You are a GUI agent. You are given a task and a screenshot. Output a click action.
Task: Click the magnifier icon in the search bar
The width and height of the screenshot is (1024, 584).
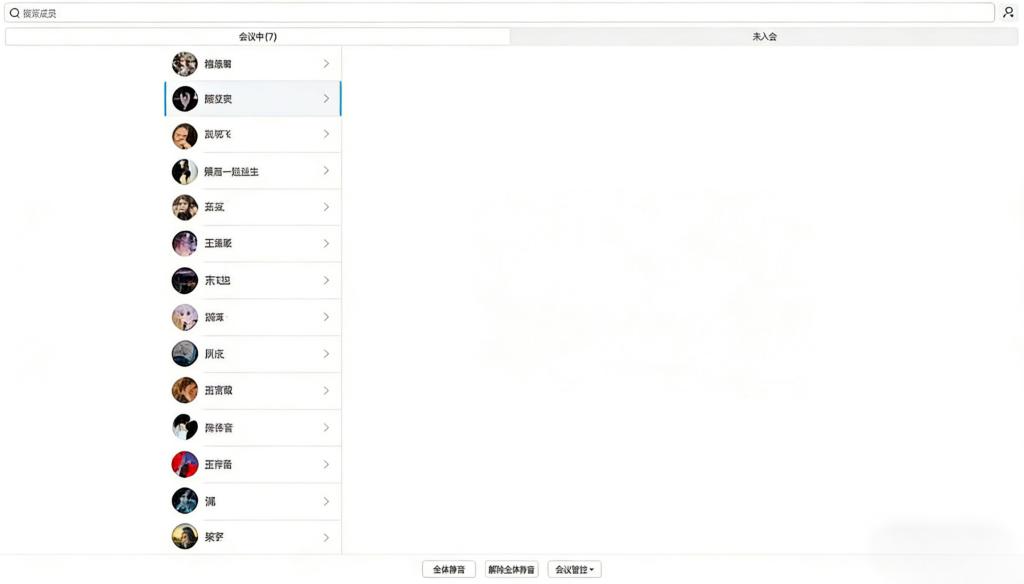click(15, 13)
